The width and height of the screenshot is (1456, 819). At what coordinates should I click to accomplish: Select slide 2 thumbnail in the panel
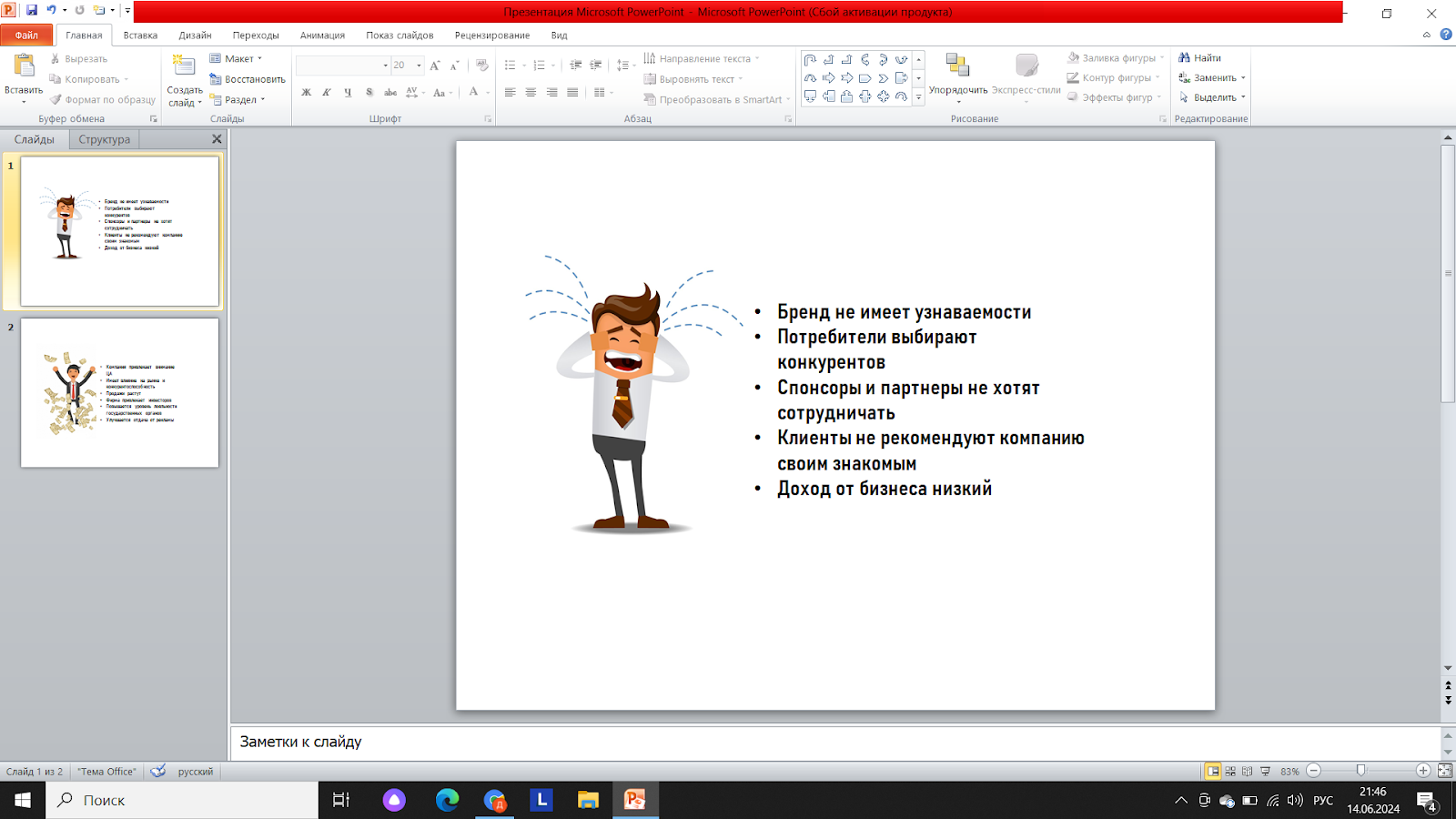tap(119, 392)
